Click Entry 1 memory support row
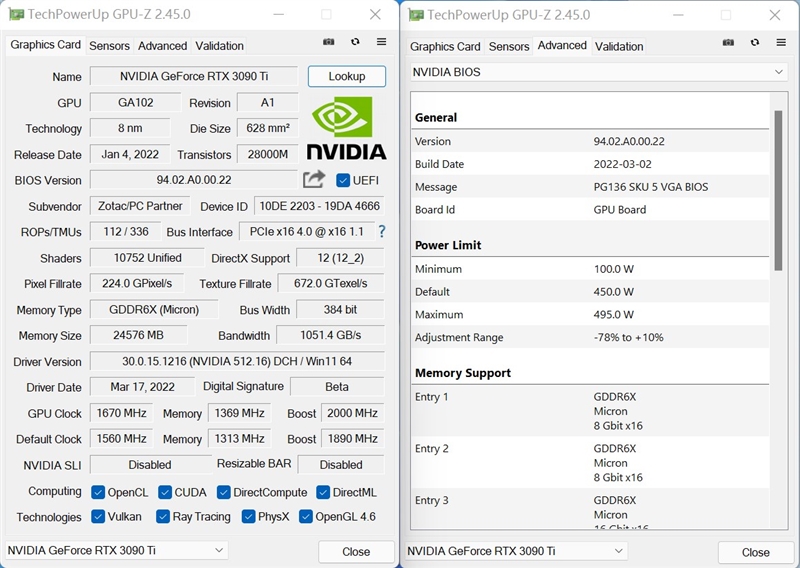The image size is (800, 568). [x=590, y=411]
